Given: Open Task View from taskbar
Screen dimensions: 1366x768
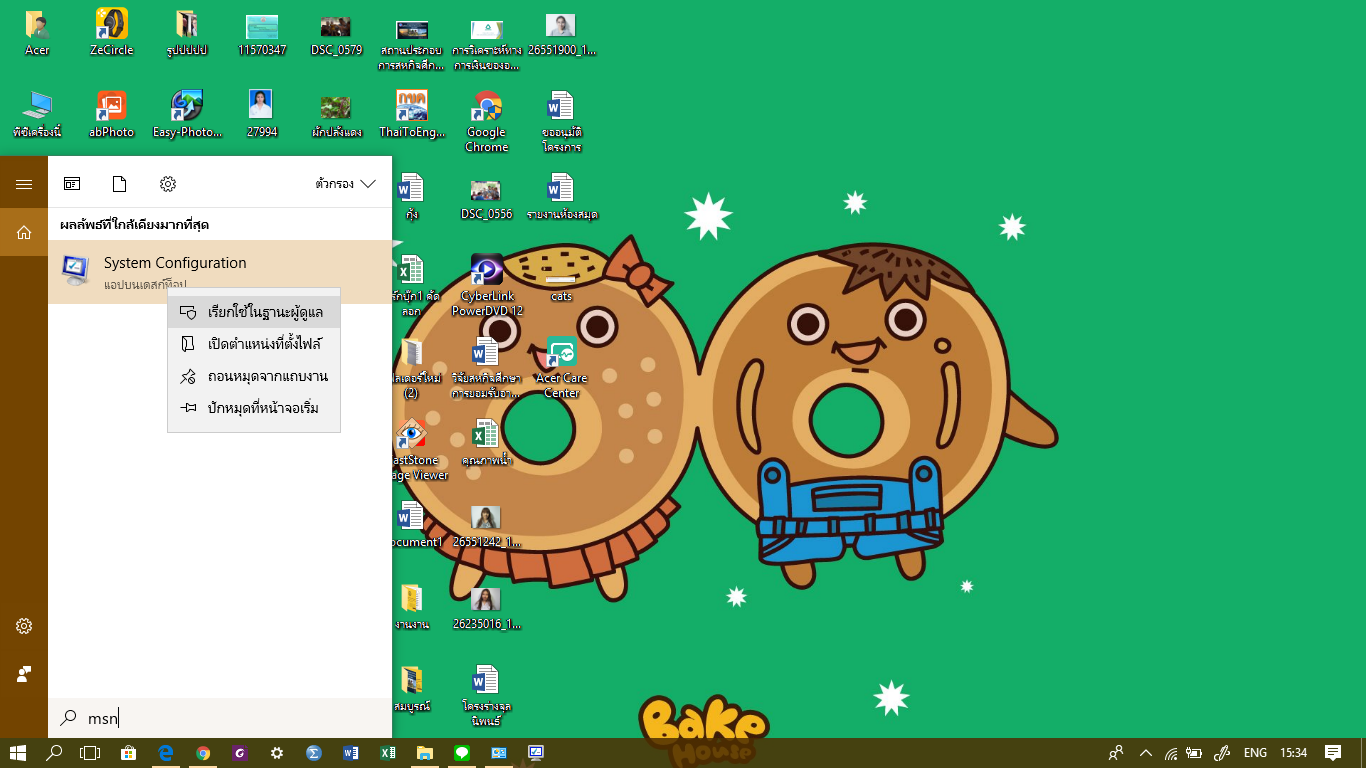Looking at the screenshot, I should [91, 752].
